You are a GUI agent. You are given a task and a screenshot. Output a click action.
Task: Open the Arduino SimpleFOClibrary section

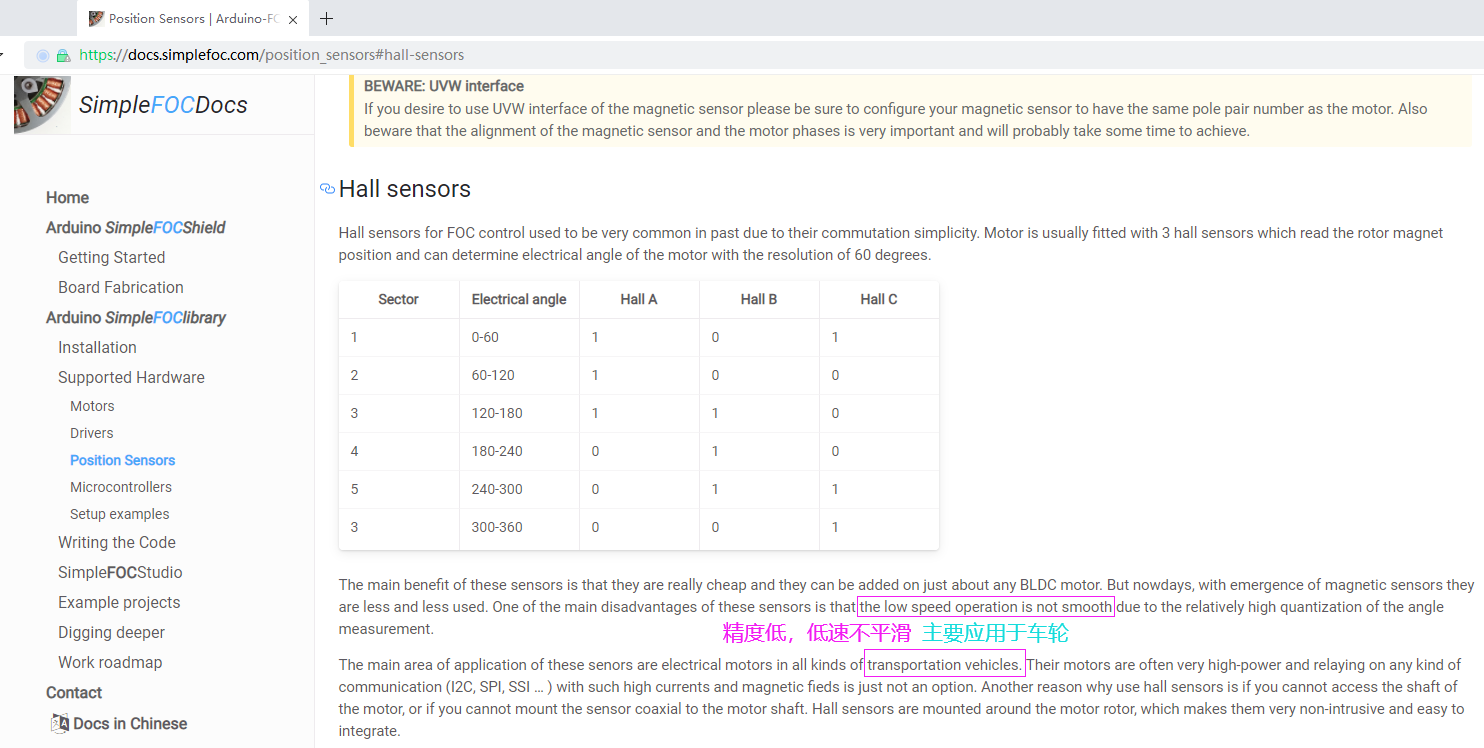[136, 317]
